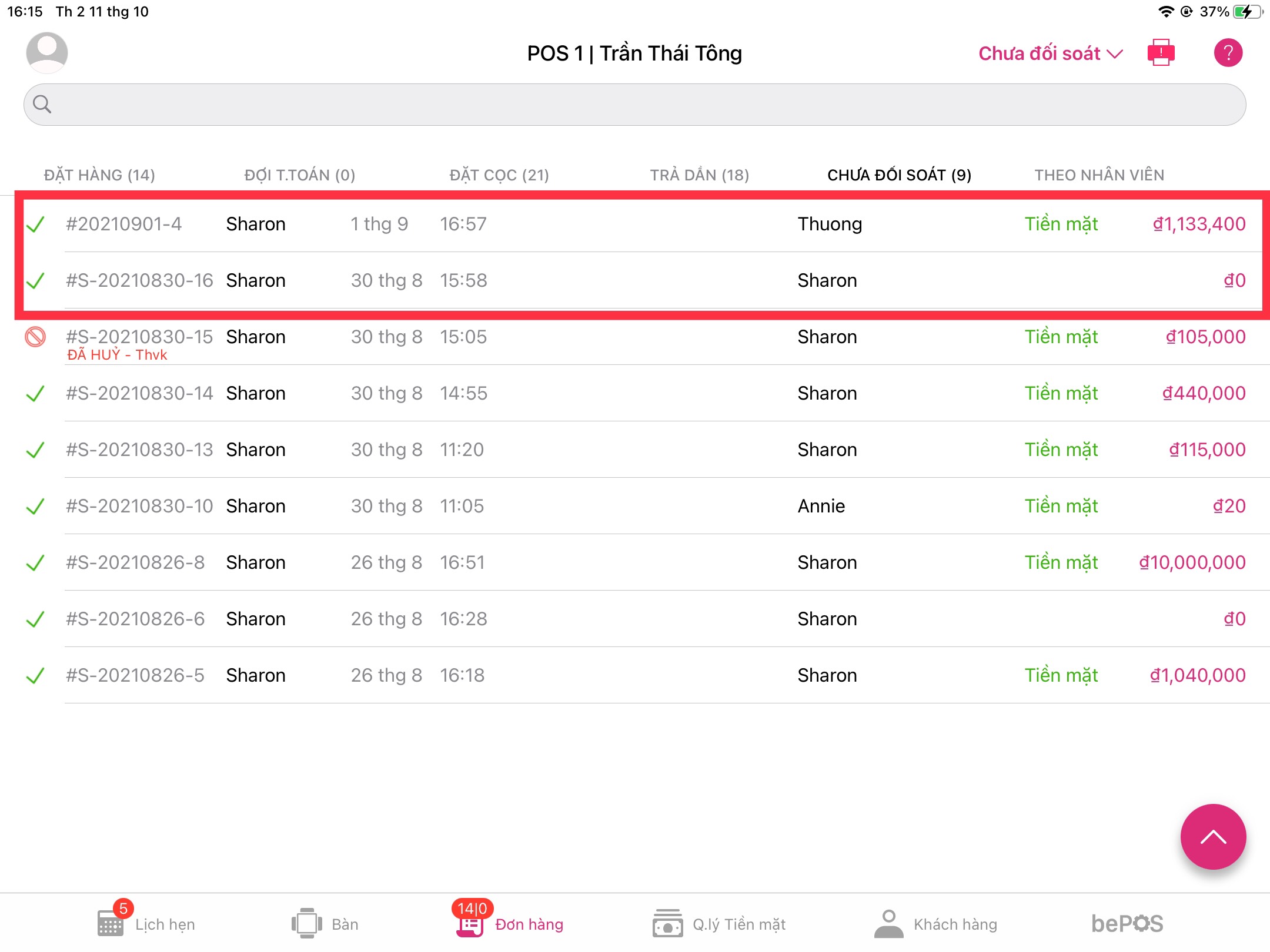Click the order search field

[x=635, y=105]
